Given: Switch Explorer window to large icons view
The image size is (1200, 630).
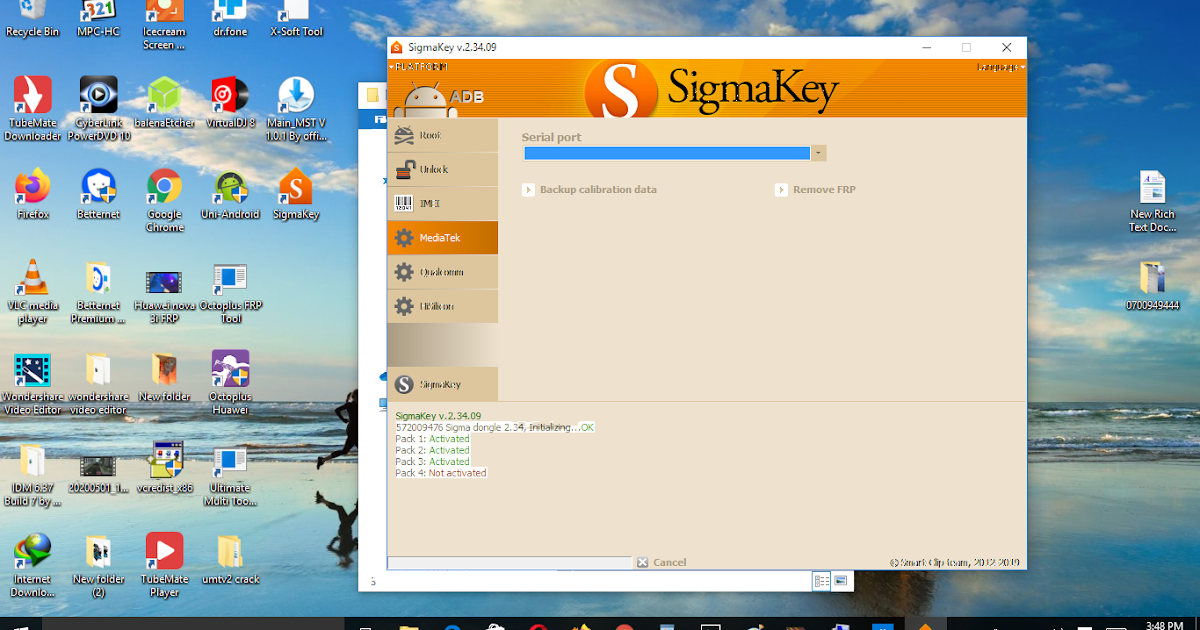Looking at the screenshot, I should coord(840,581).
